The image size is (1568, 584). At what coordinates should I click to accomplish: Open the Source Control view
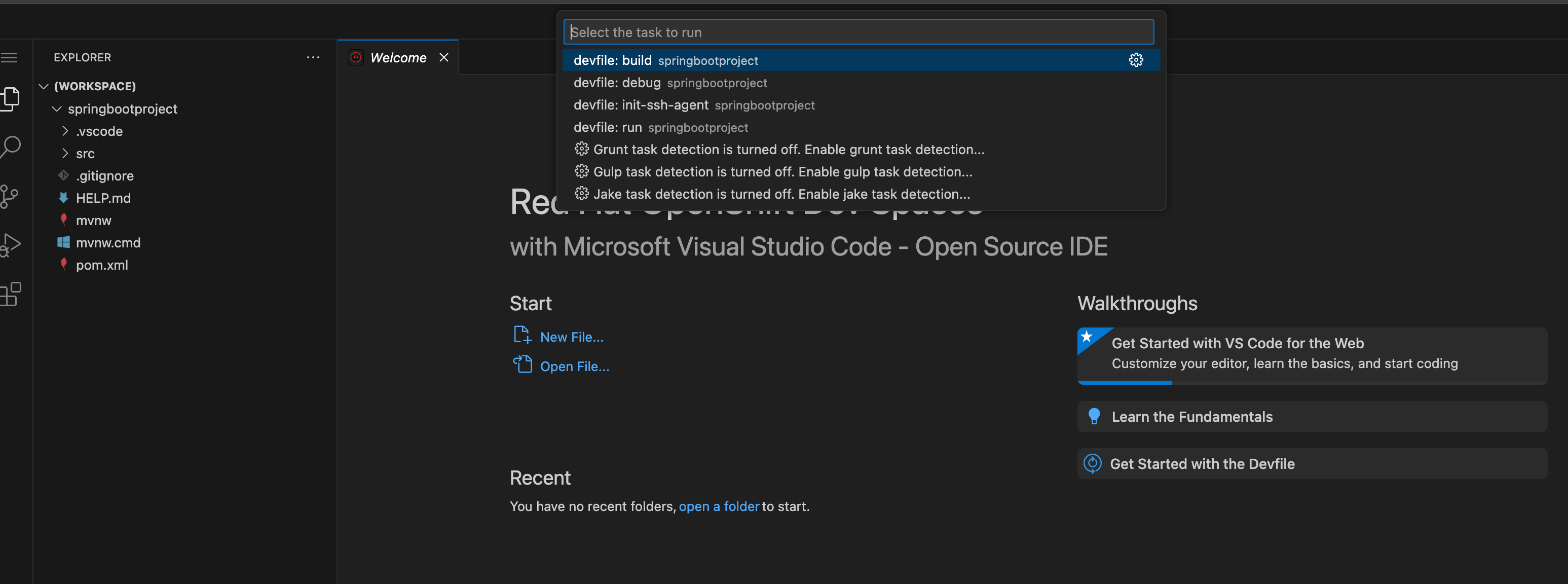click(9, 197)
